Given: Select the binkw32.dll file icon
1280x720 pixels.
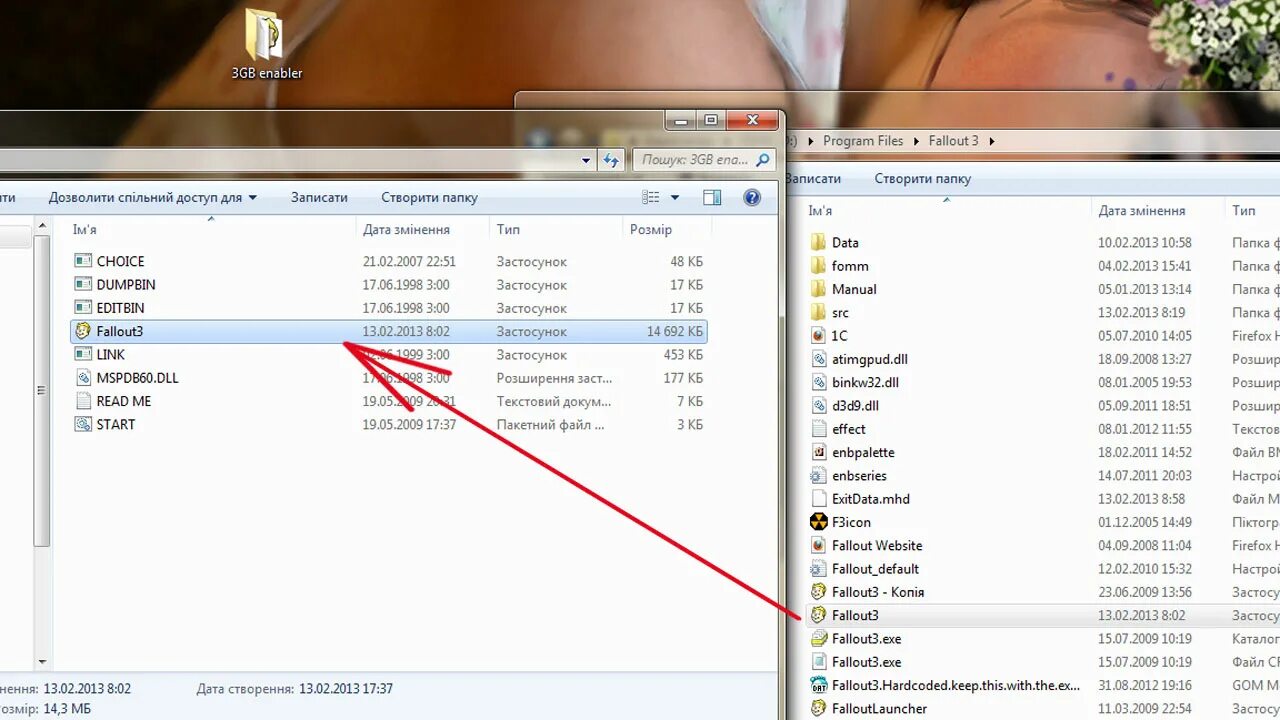Looking at the screenshot, I should 818,382.
